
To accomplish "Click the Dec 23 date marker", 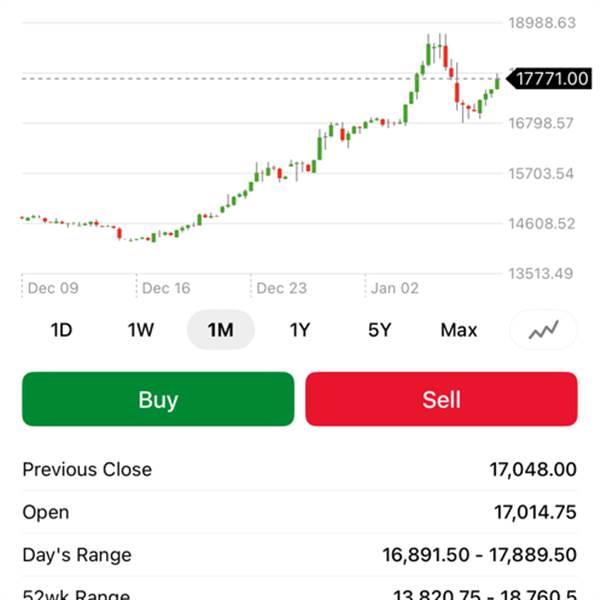I will (282, 288).
